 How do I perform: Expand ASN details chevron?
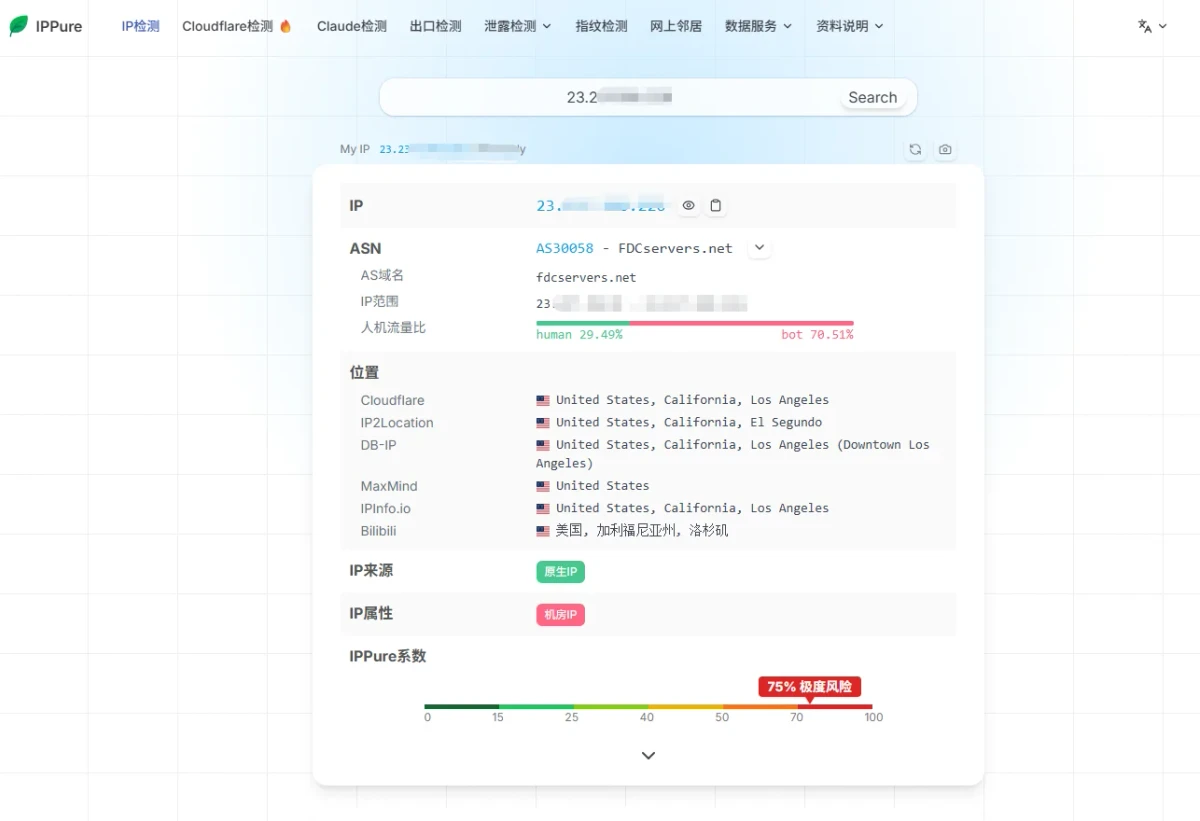pyautogui.click(x=759, y=248)
